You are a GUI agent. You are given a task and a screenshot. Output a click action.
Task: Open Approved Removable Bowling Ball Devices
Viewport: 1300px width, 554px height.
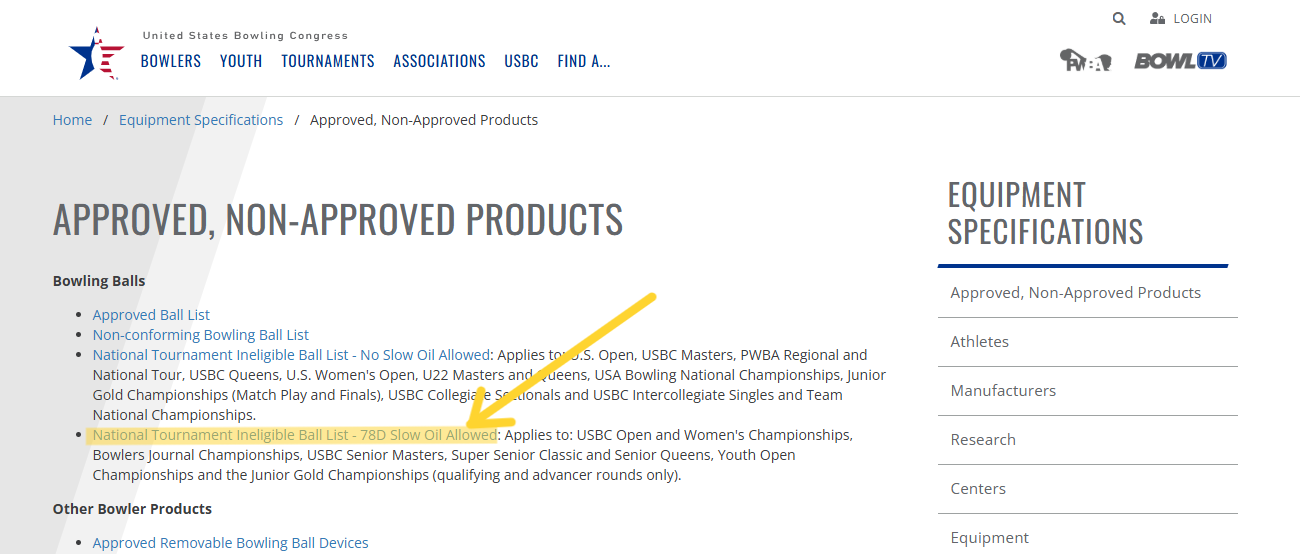click(x=230, y=543)
